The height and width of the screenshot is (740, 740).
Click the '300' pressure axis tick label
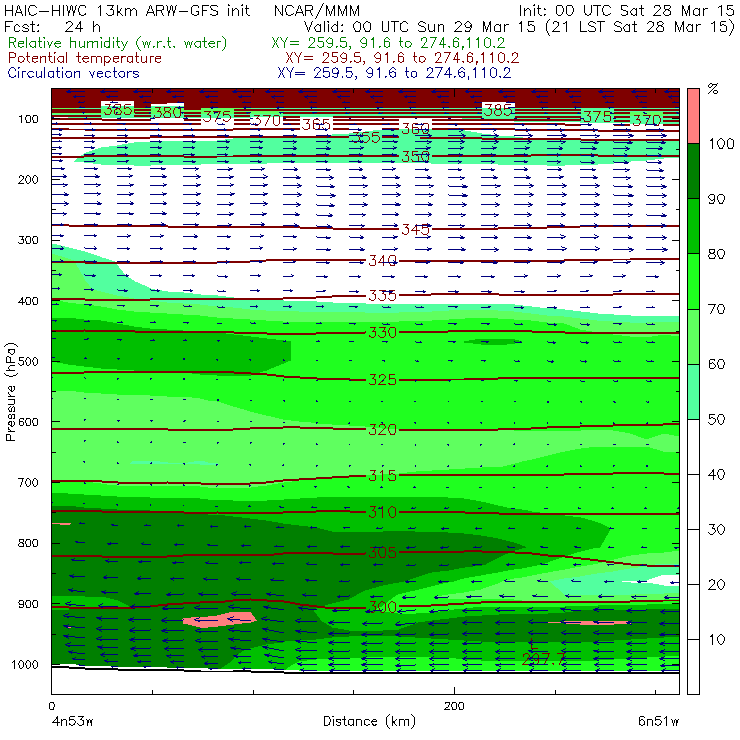[28, 240]
